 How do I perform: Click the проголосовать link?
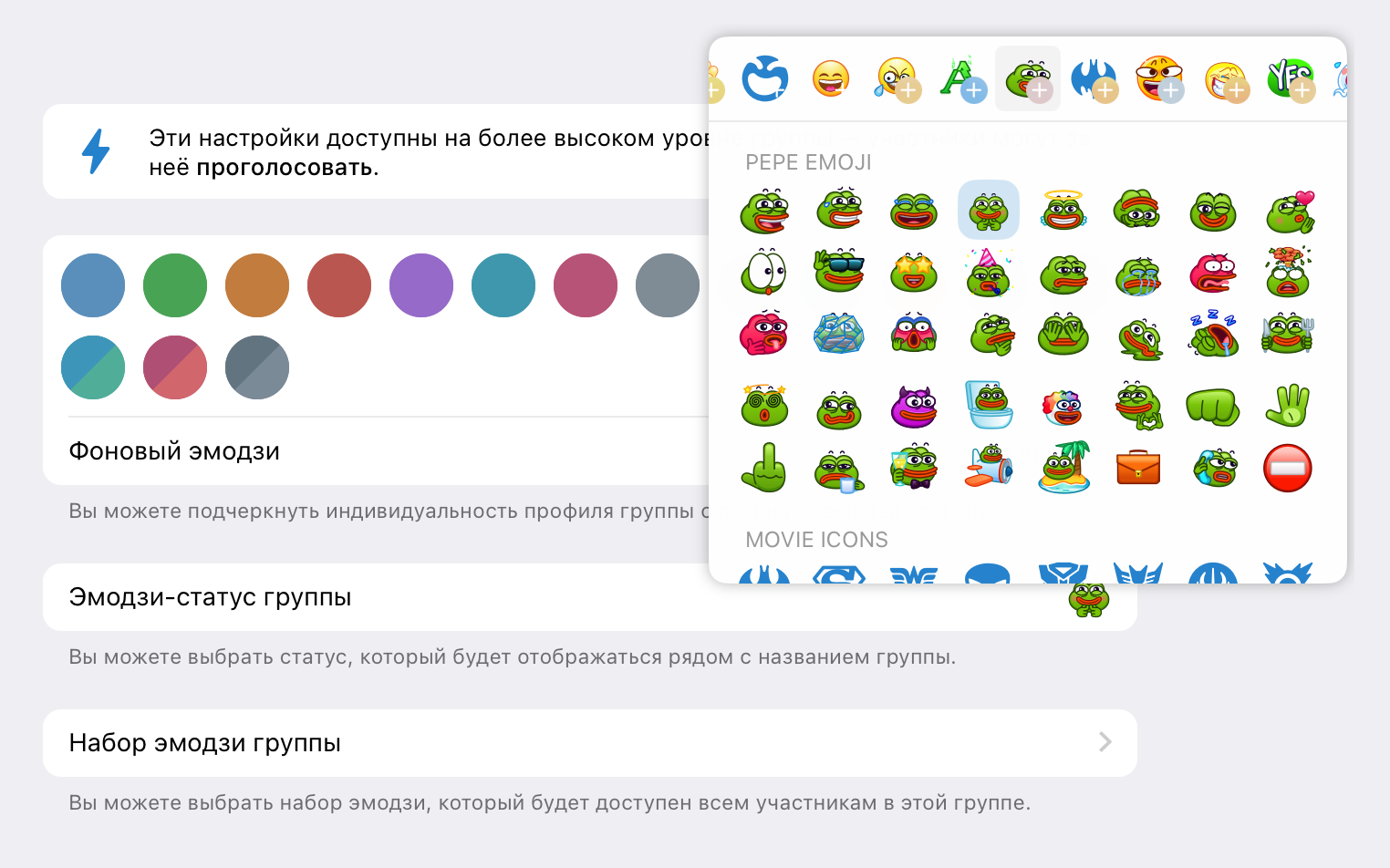tap(285, 168)
